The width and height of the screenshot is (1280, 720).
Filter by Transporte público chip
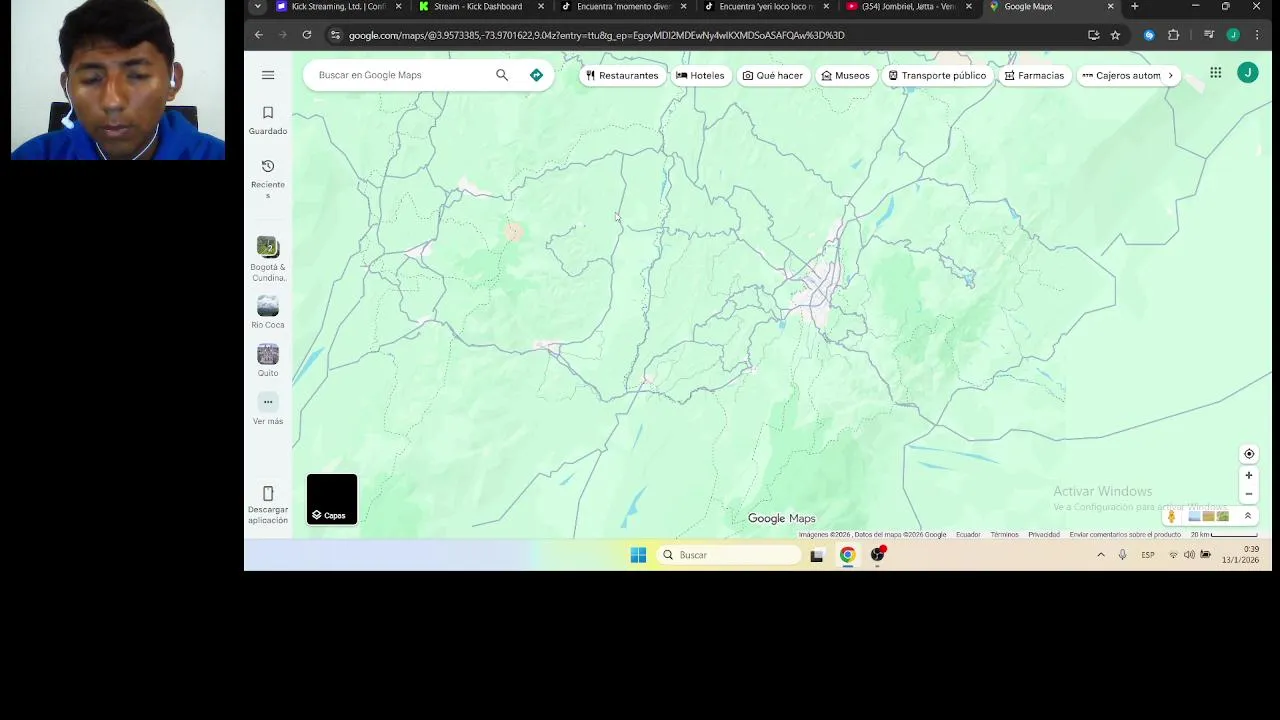pos(937,75)
